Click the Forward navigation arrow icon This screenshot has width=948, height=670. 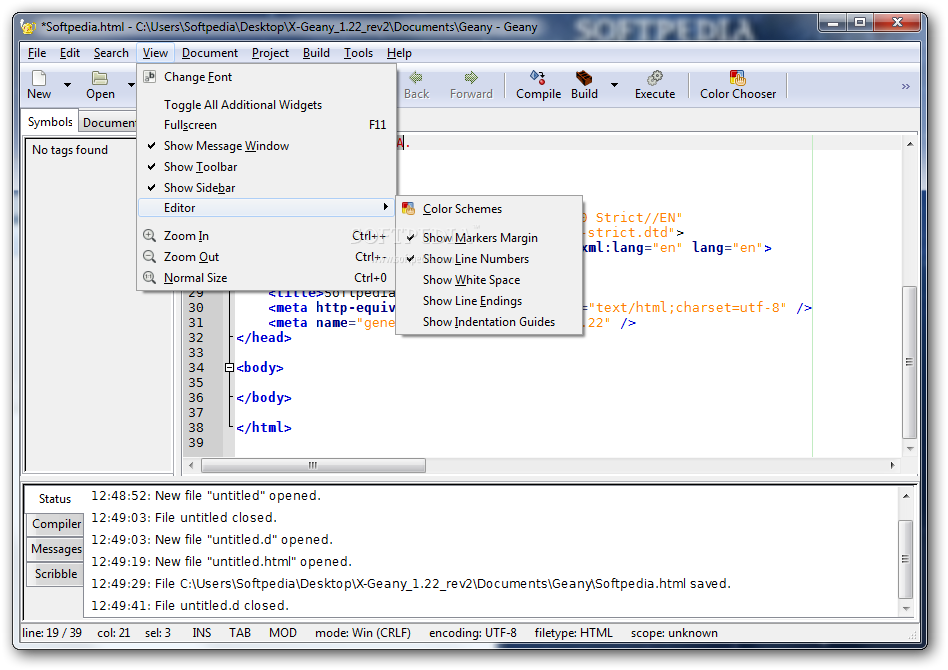pos(471,77)
